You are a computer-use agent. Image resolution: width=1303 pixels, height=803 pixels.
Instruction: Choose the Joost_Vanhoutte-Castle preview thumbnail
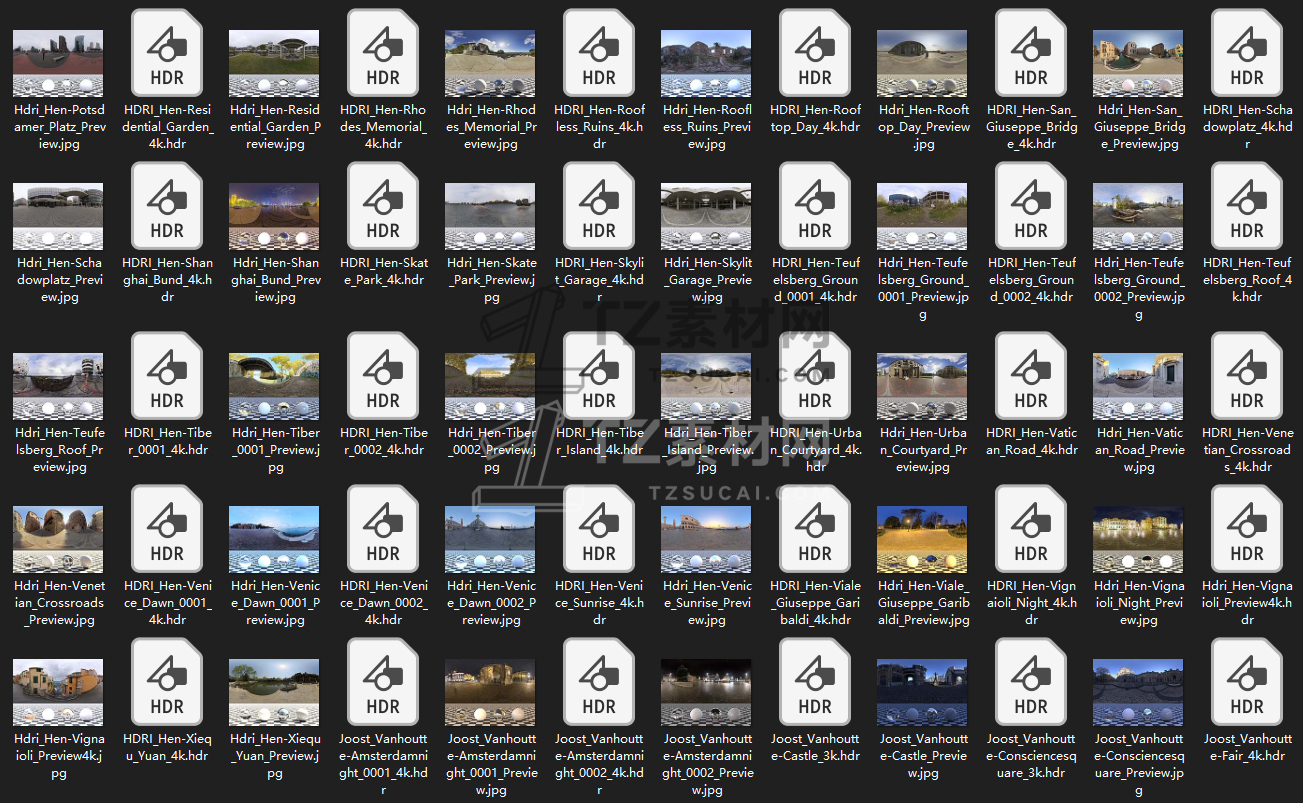922,692
